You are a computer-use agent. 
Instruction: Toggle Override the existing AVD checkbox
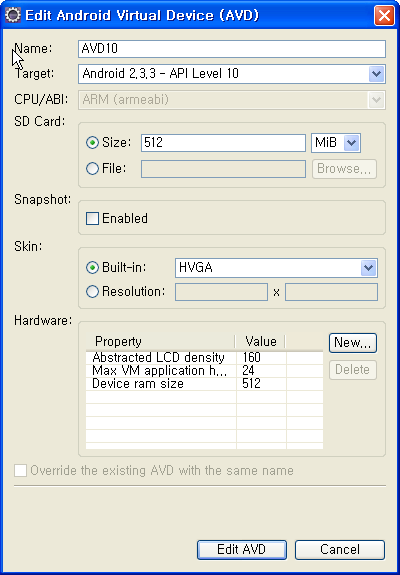(x=20, y=470)
